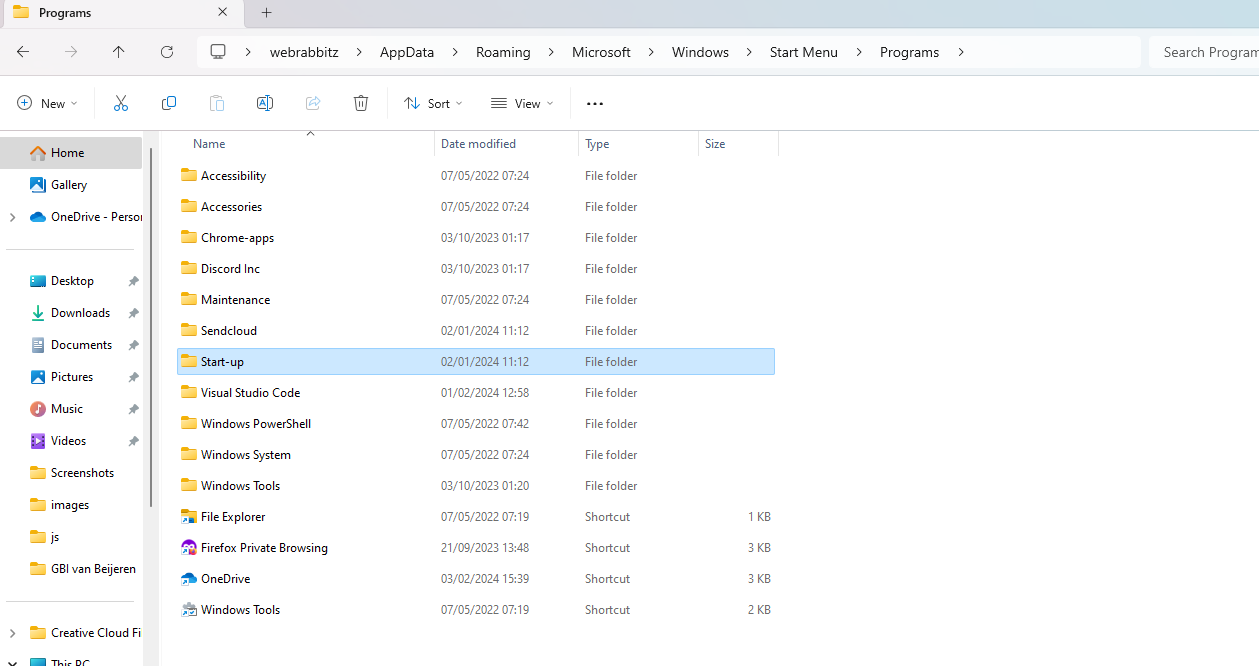Click the Cut icon in the toolbar
The image size is (1259, 666).
click(x=120, y=103)
